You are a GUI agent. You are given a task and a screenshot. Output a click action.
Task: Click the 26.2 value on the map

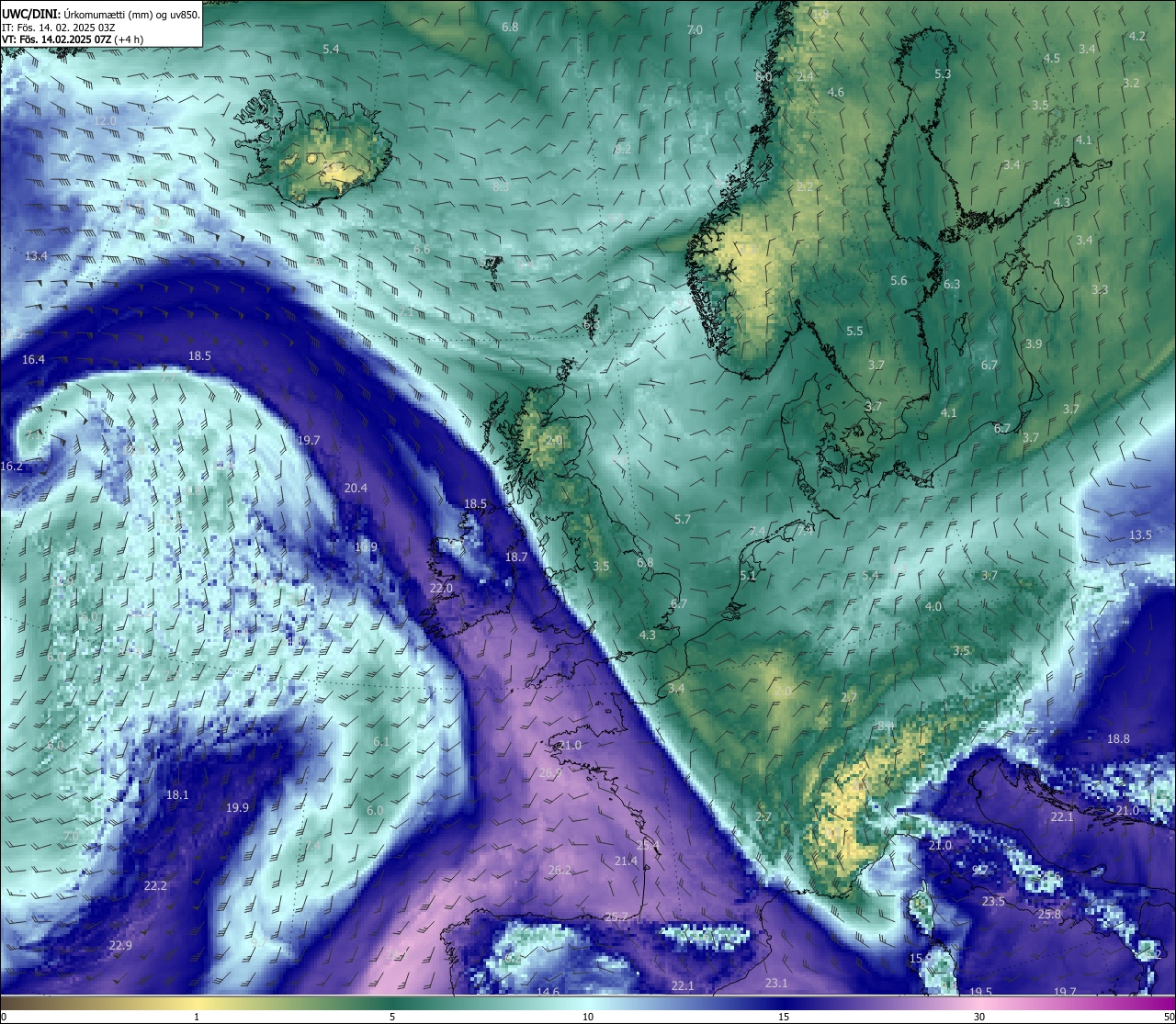pos(559,871)
